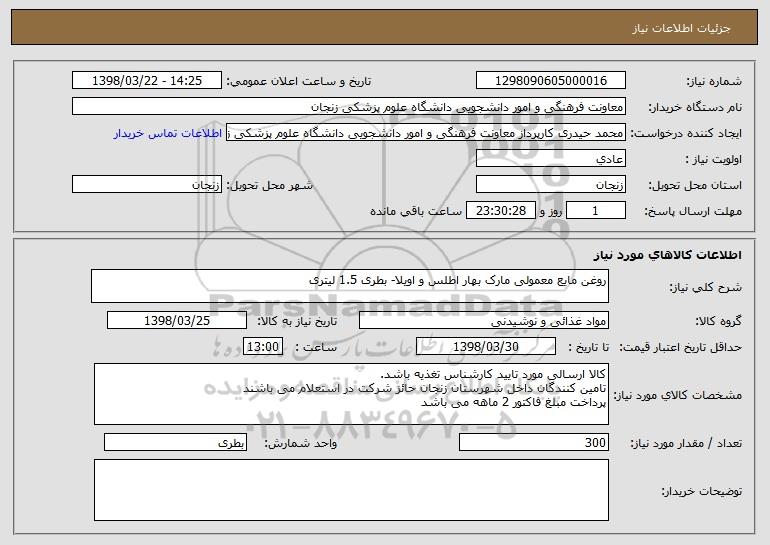Click the label تعداد / مقدار مورد نیاز

(686, 443)
